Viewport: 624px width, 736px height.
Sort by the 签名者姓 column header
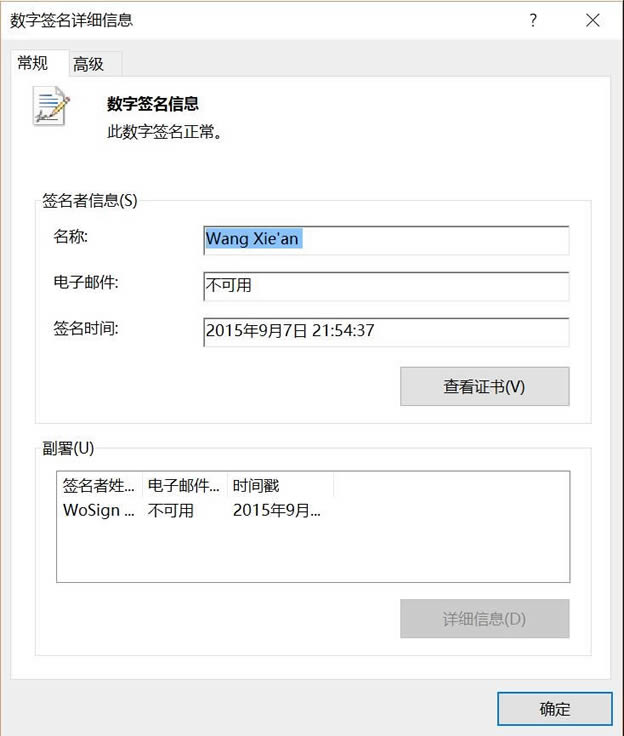coord(99,486)
